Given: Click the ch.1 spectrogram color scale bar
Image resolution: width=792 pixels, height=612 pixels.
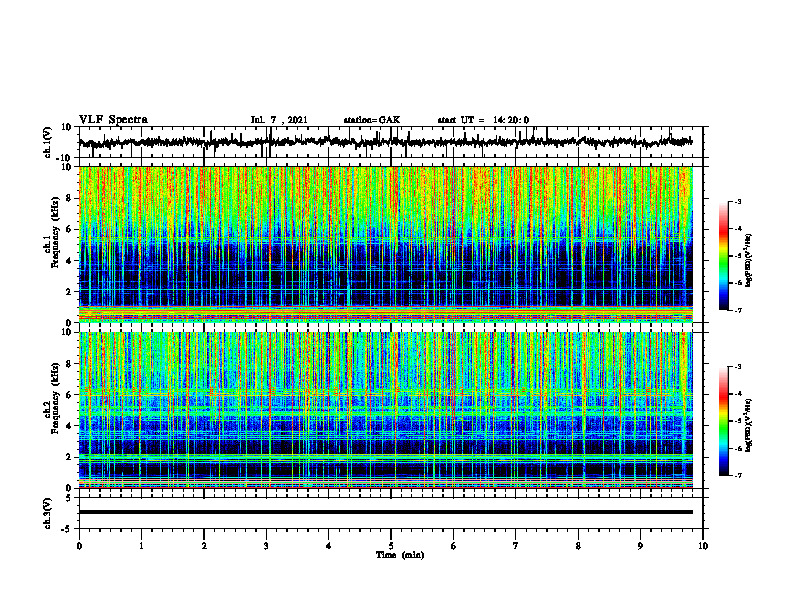Looking at the screenshot, I should pos(724,256).
